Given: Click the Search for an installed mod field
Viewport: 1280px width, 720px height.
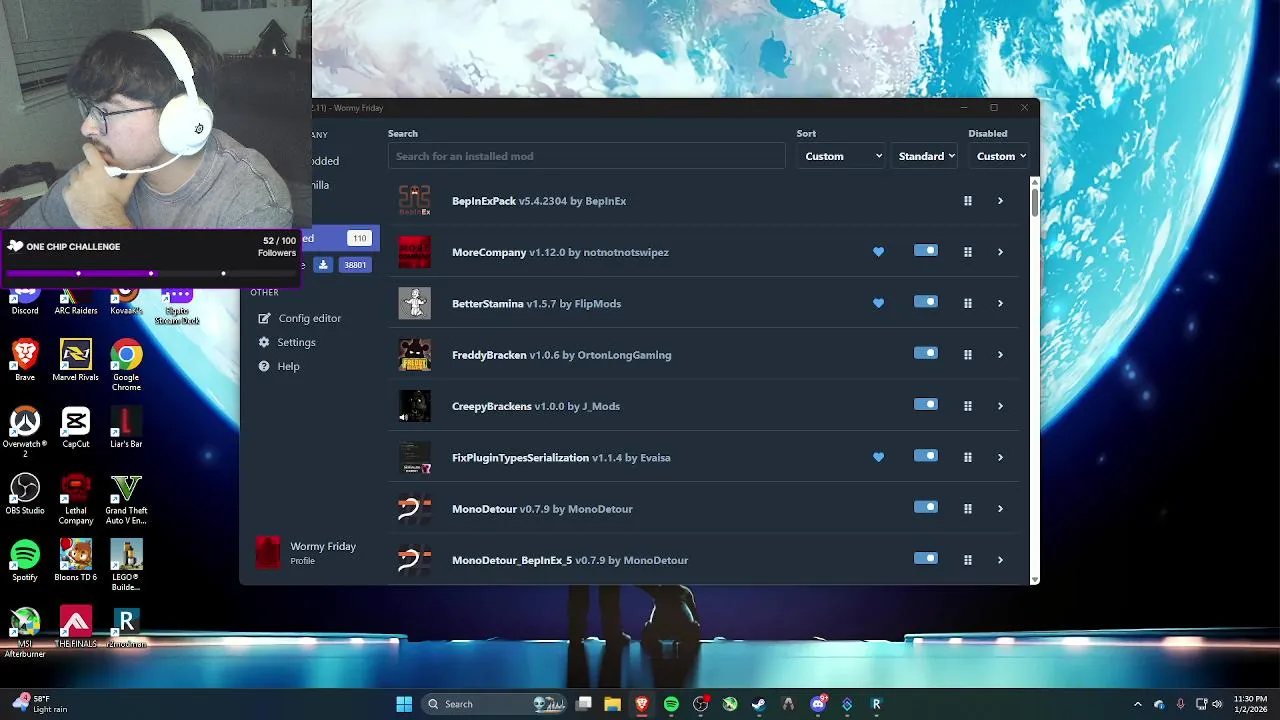Looking at the screenshot, I should click(x=587, y=156).
